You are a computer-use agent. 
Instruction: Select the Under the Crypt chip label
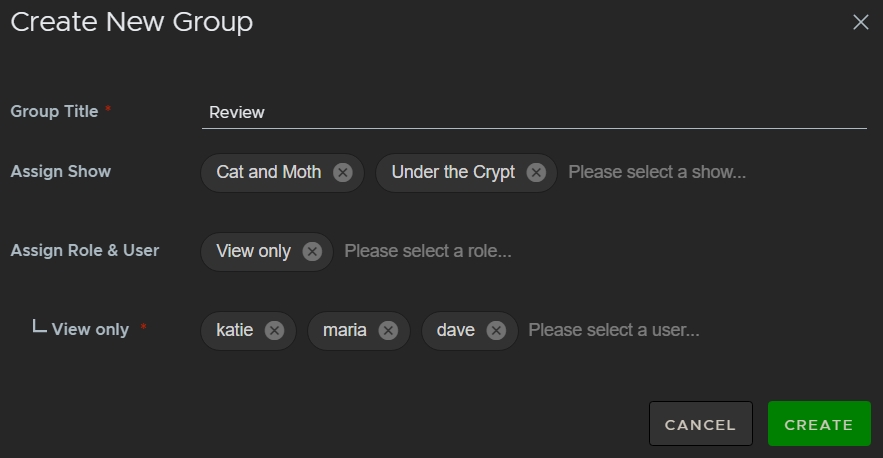click(x=453, y=172)
